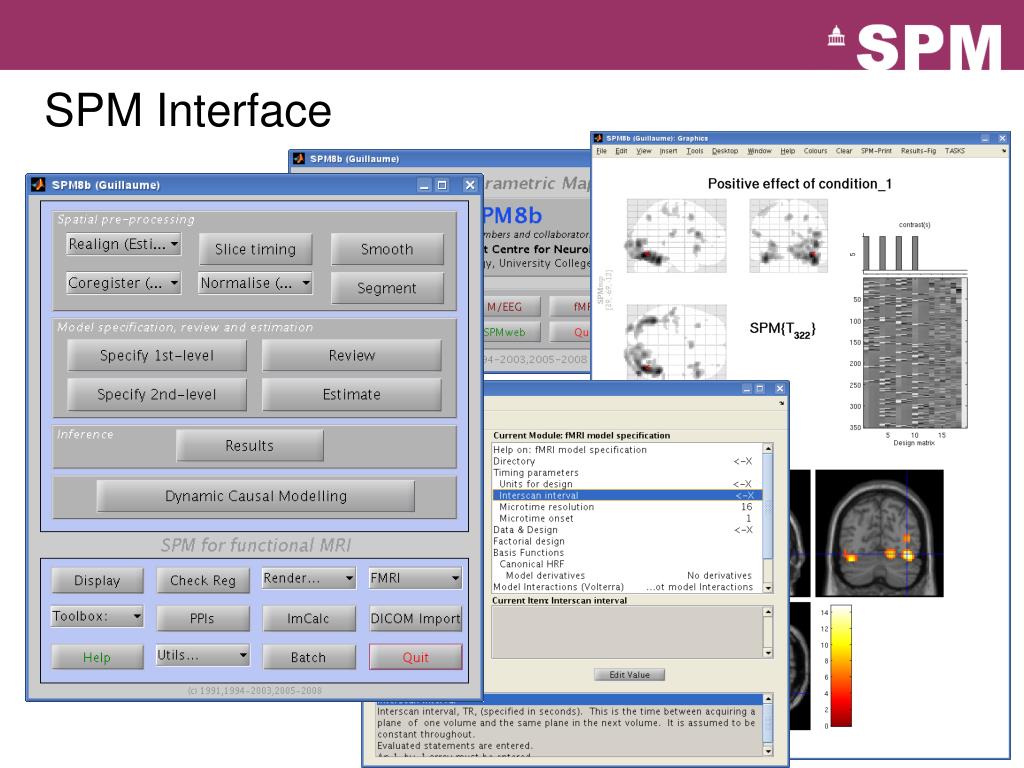
Task: Click the coronal brain slice image
Action: point(879,533)
